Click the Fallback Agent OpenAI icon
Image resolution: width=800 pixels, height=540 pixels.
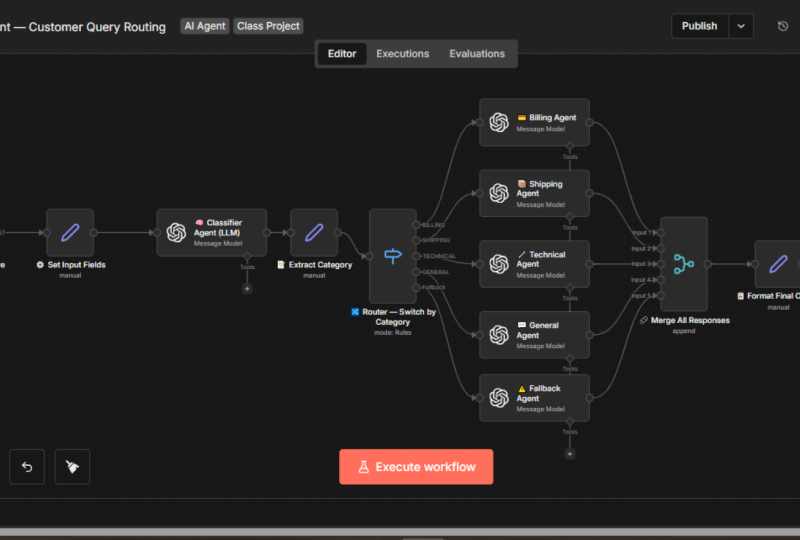(x=499, y=398)
